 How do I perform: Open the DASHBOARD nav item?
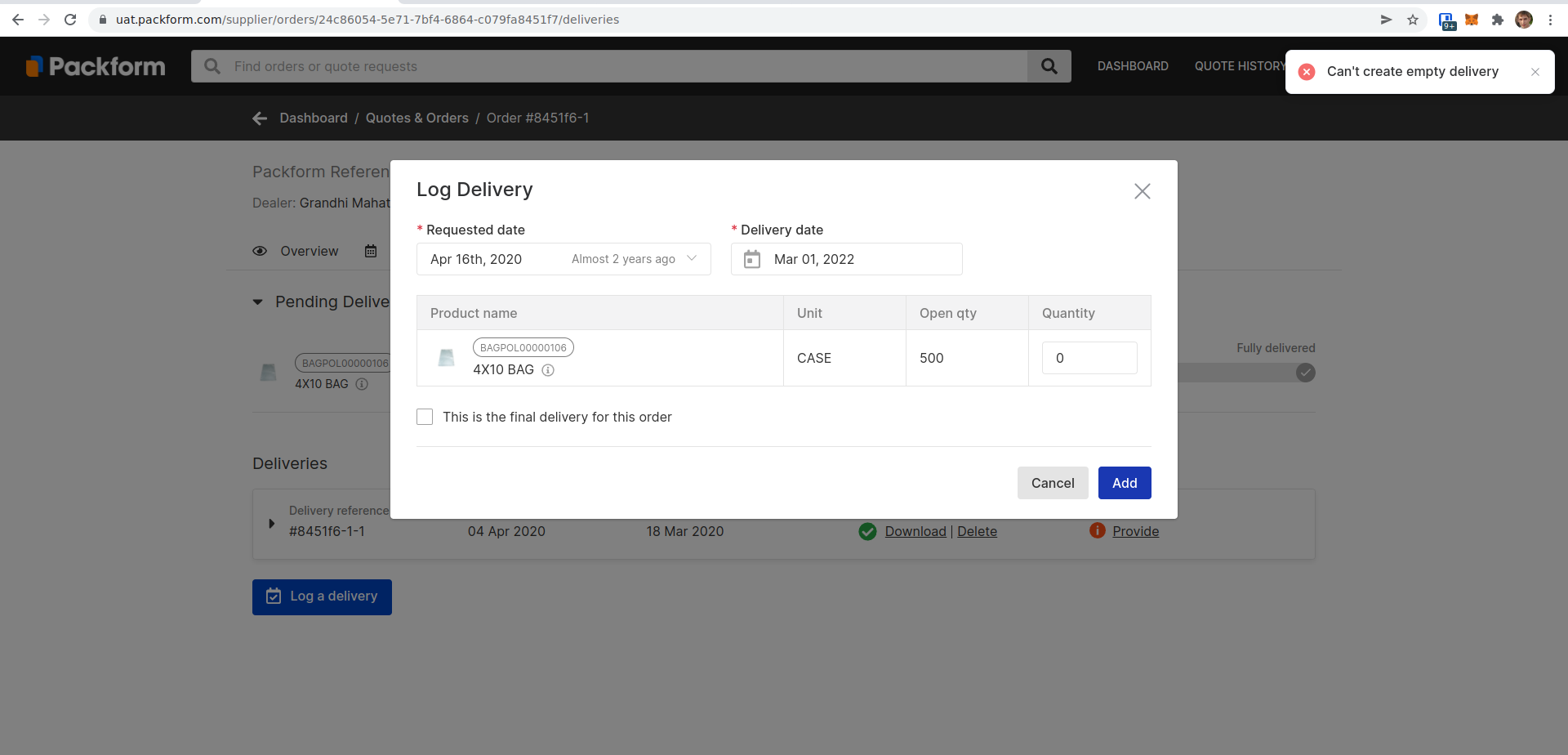pyautogui.click(x=1133, y=66)
